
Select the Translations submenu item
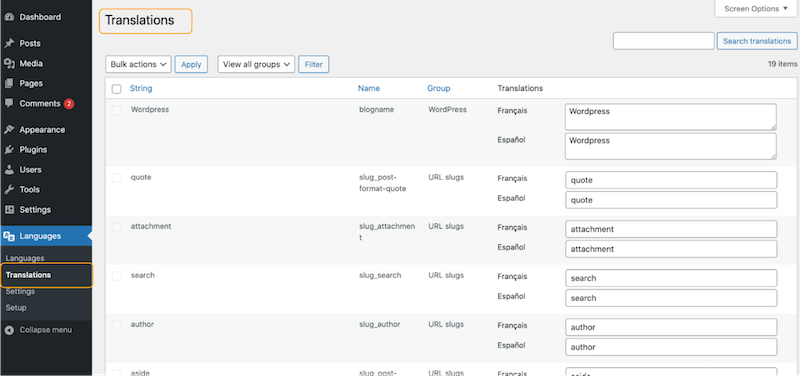click(x=29, y=275)
